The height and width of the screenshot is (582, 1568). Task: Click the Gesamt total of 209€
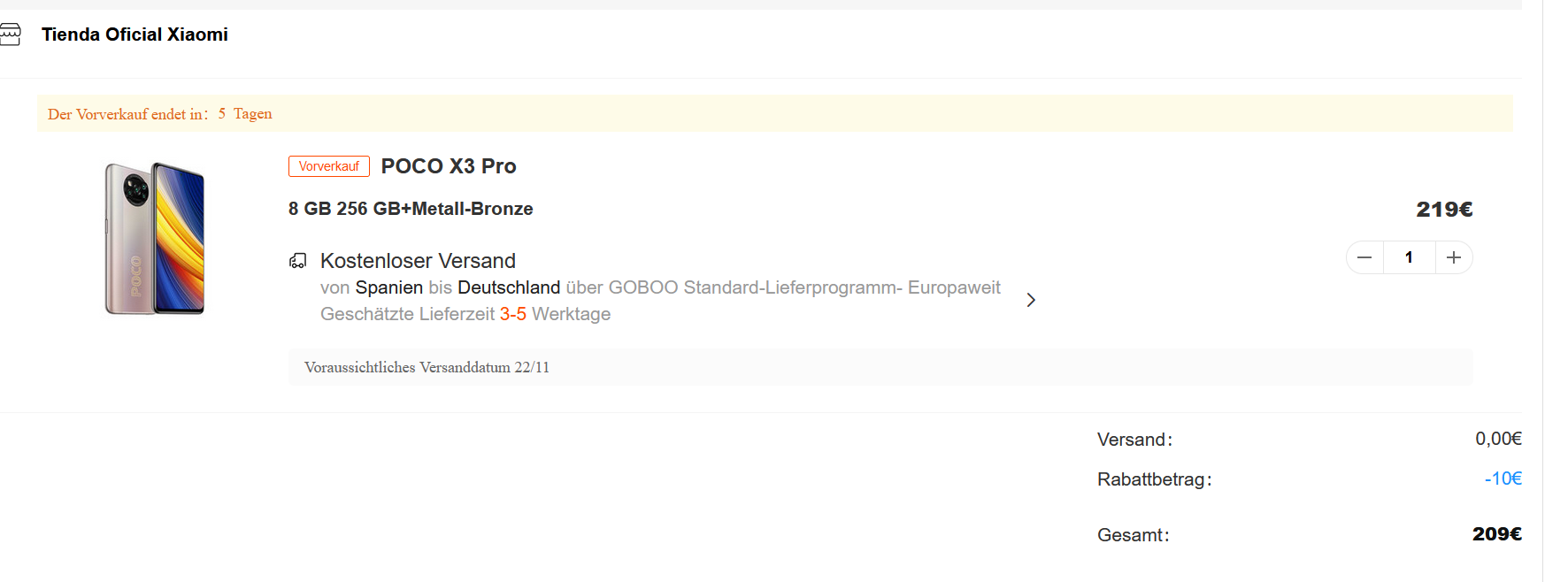point(1496,534)
